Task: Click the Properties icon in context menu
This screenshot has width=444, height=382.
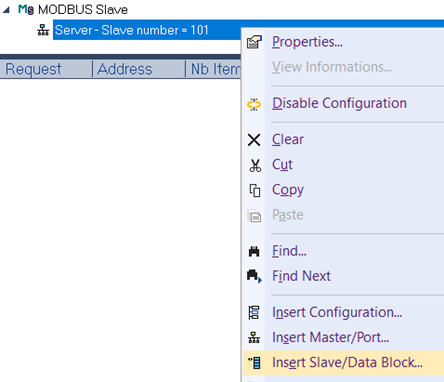Action: click(254, 42)
